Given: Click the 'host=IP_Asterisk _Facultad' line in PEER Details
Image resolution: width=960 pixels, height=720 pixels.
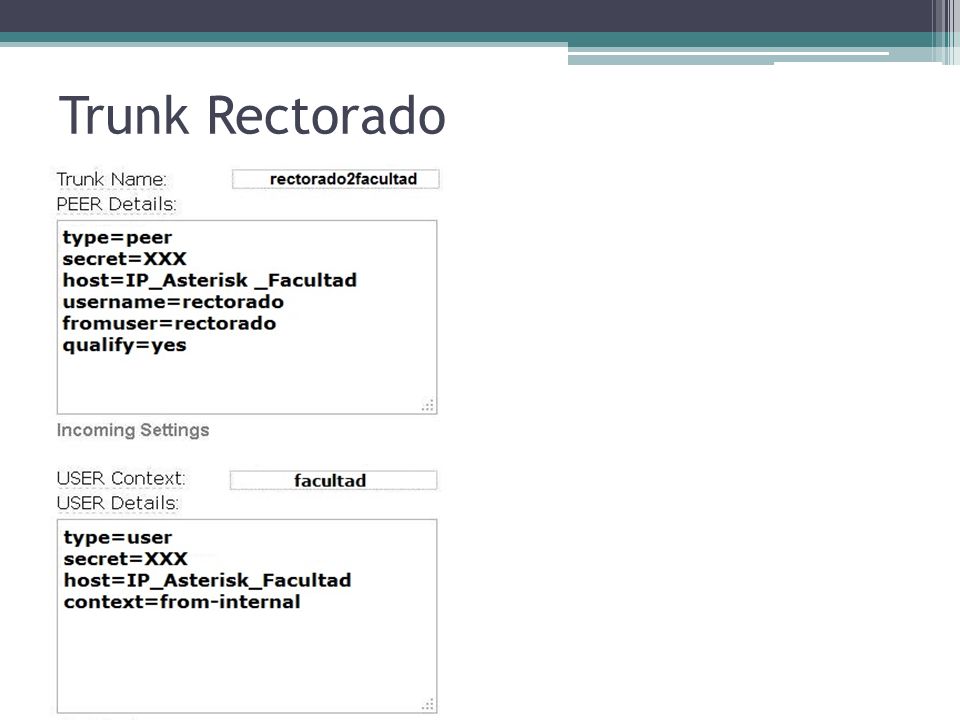Looking at the screenshot, I should (209, 280).
